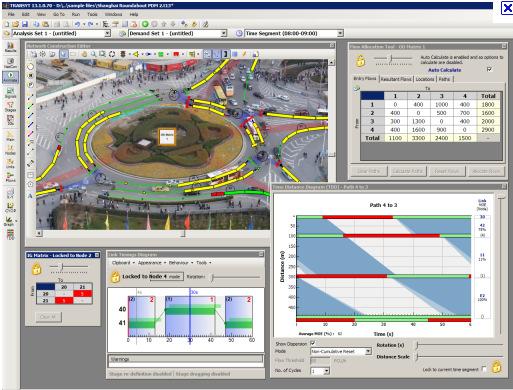
Task: Click the Signals icon in left sidebar
Action: (10, 93)
